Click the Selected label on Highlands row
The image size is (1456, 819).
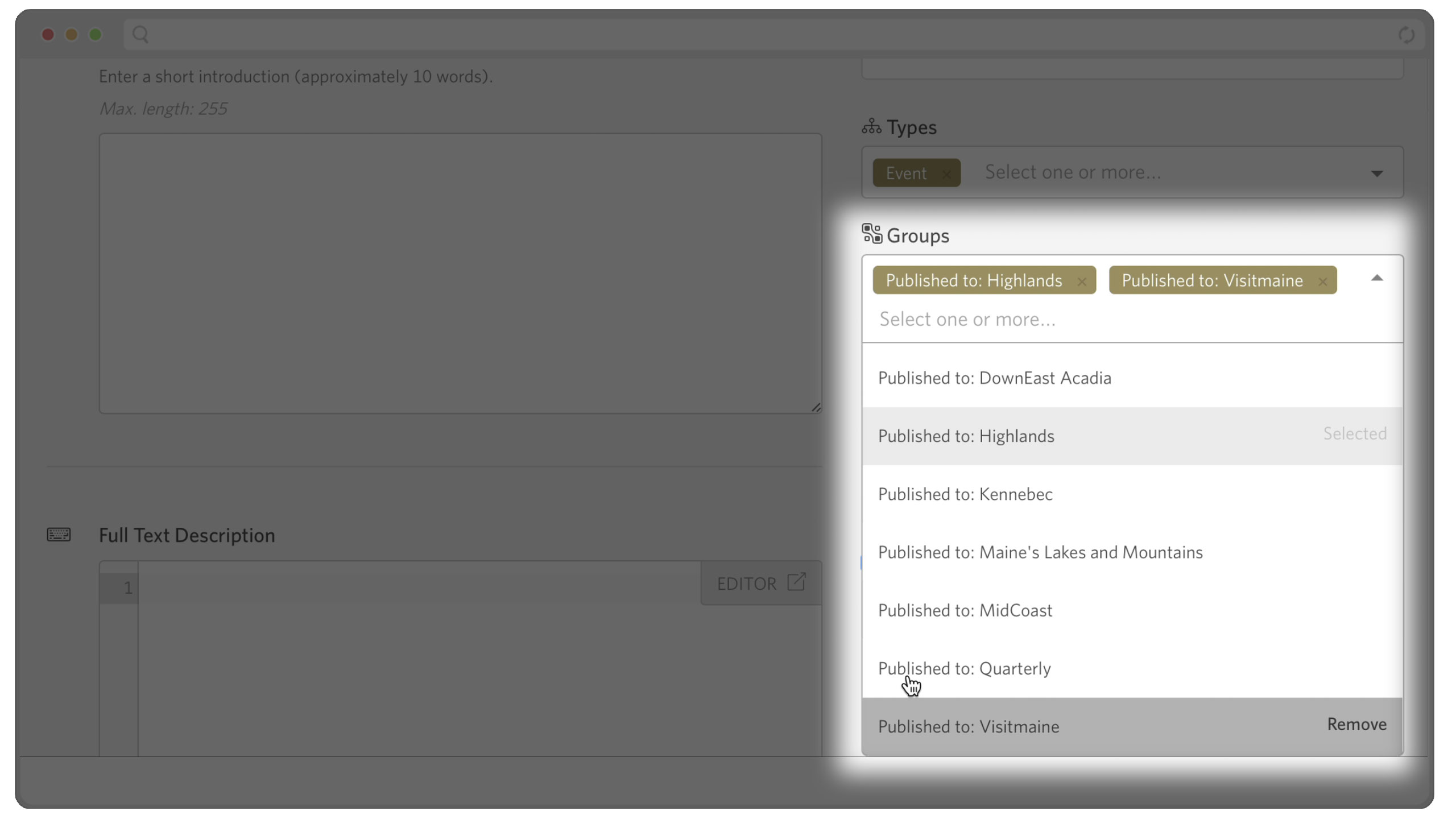pyautogui.click(x=1355, y=434)
